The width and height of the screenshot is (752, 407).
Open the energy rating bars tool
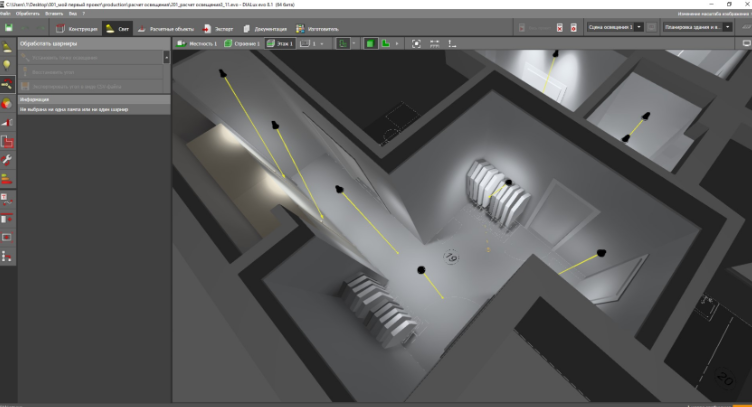tap(7, 179)
